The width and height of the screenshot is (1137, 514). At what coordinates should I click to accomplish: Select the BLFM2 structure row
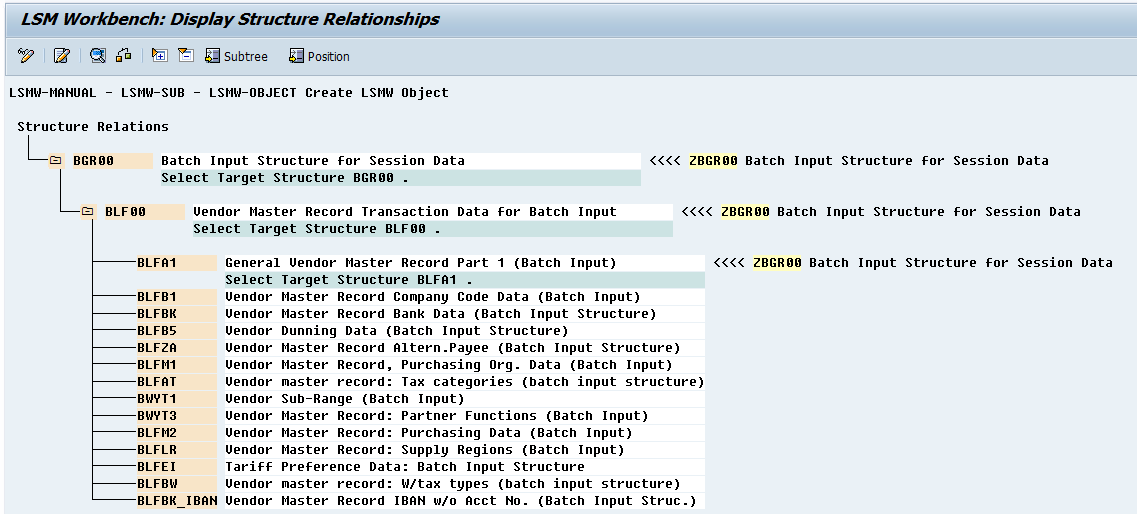pyautogui.click(x=421, y=433)
